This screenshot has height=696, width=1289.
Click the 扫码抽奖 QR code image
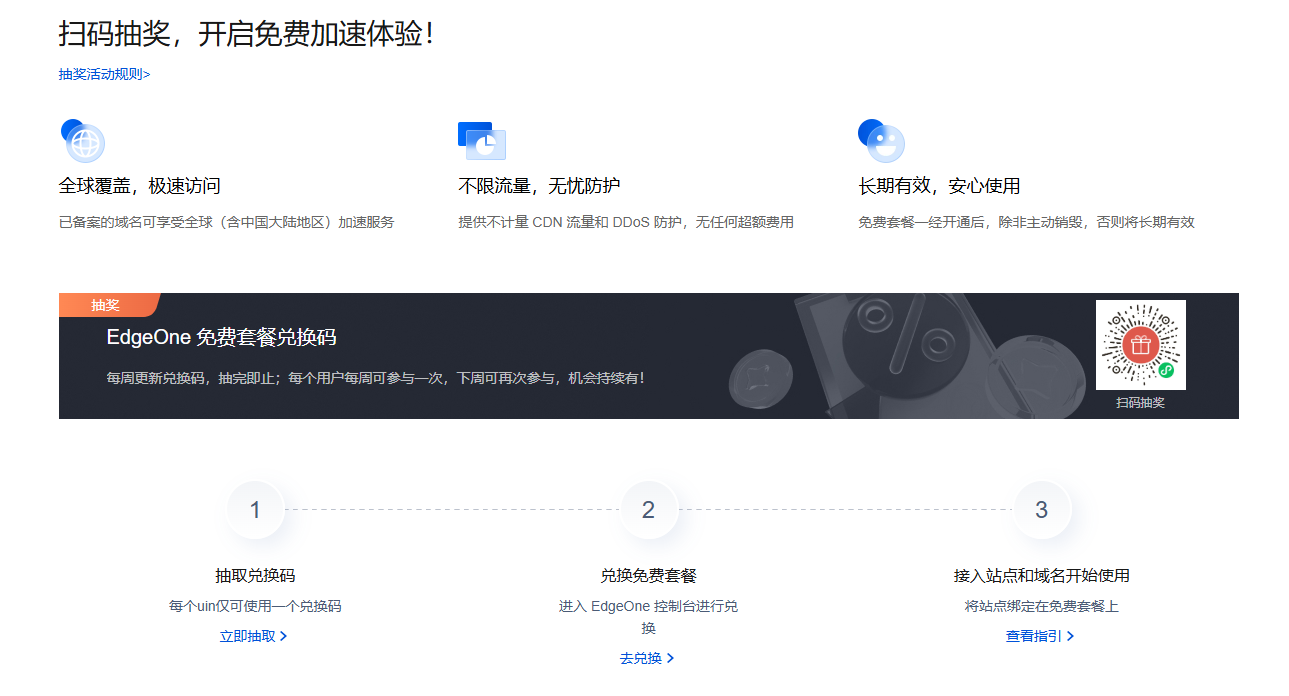click(x=1141, y=345)
